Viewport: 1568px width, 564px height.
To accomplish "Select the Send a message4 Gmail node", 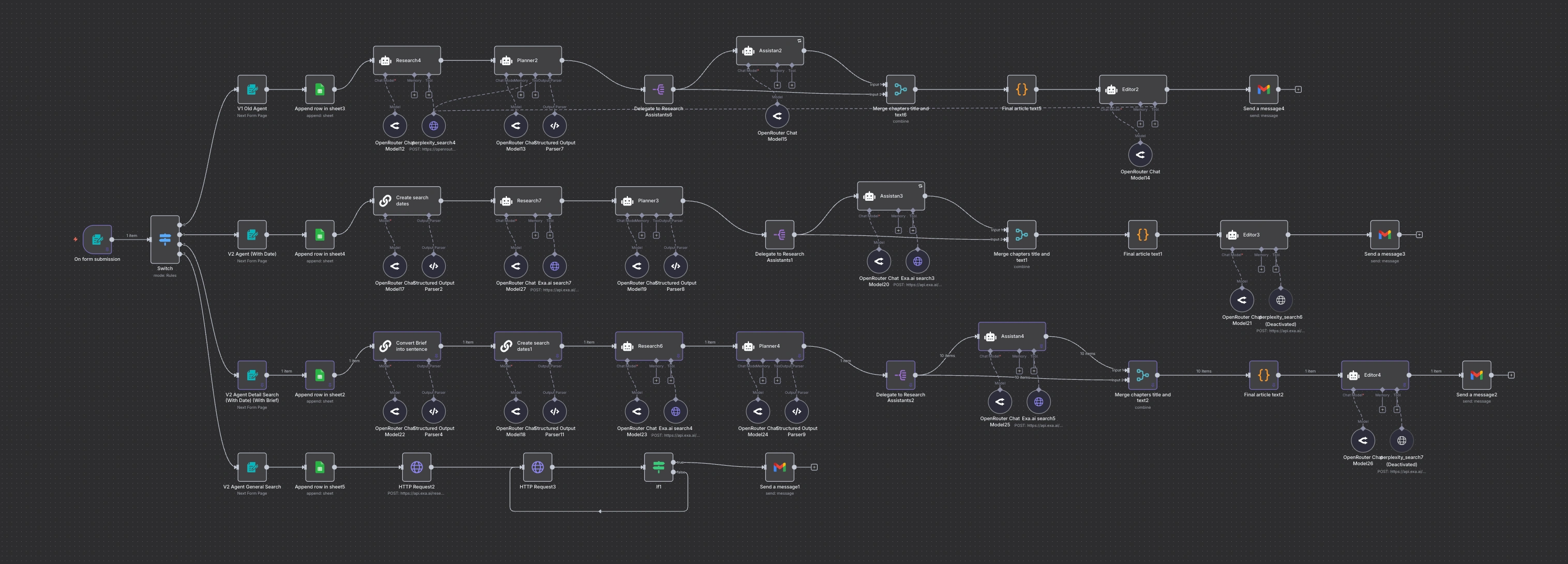I will click(x=1263, y=90).
